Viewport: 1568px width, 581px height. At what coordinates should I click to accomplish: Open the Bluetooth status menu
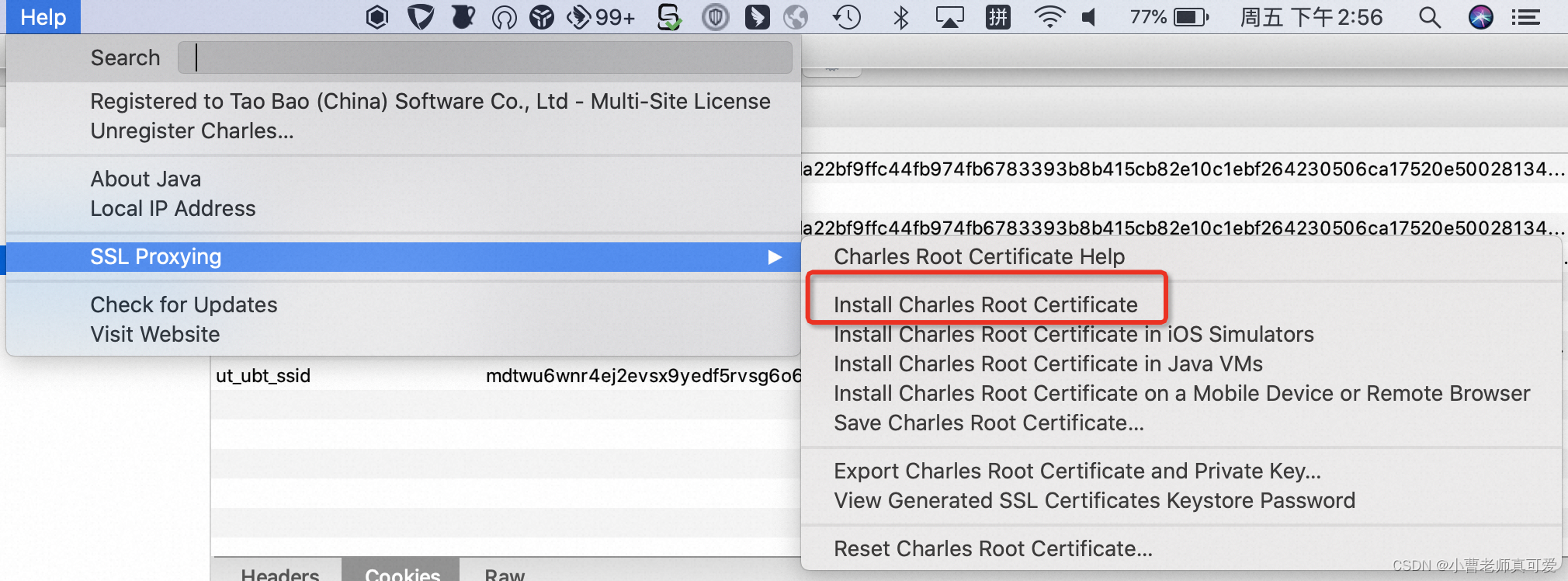[900, 17]
